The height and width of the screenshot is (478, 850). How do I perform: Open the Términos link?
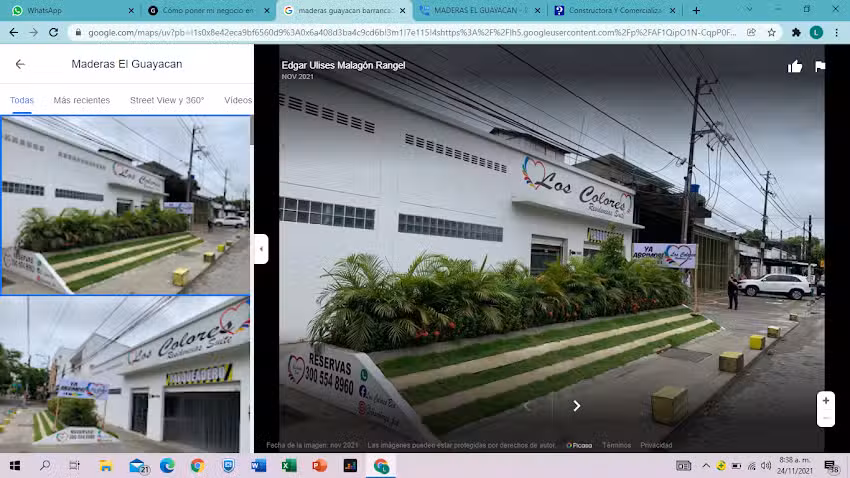coord(616,445)
